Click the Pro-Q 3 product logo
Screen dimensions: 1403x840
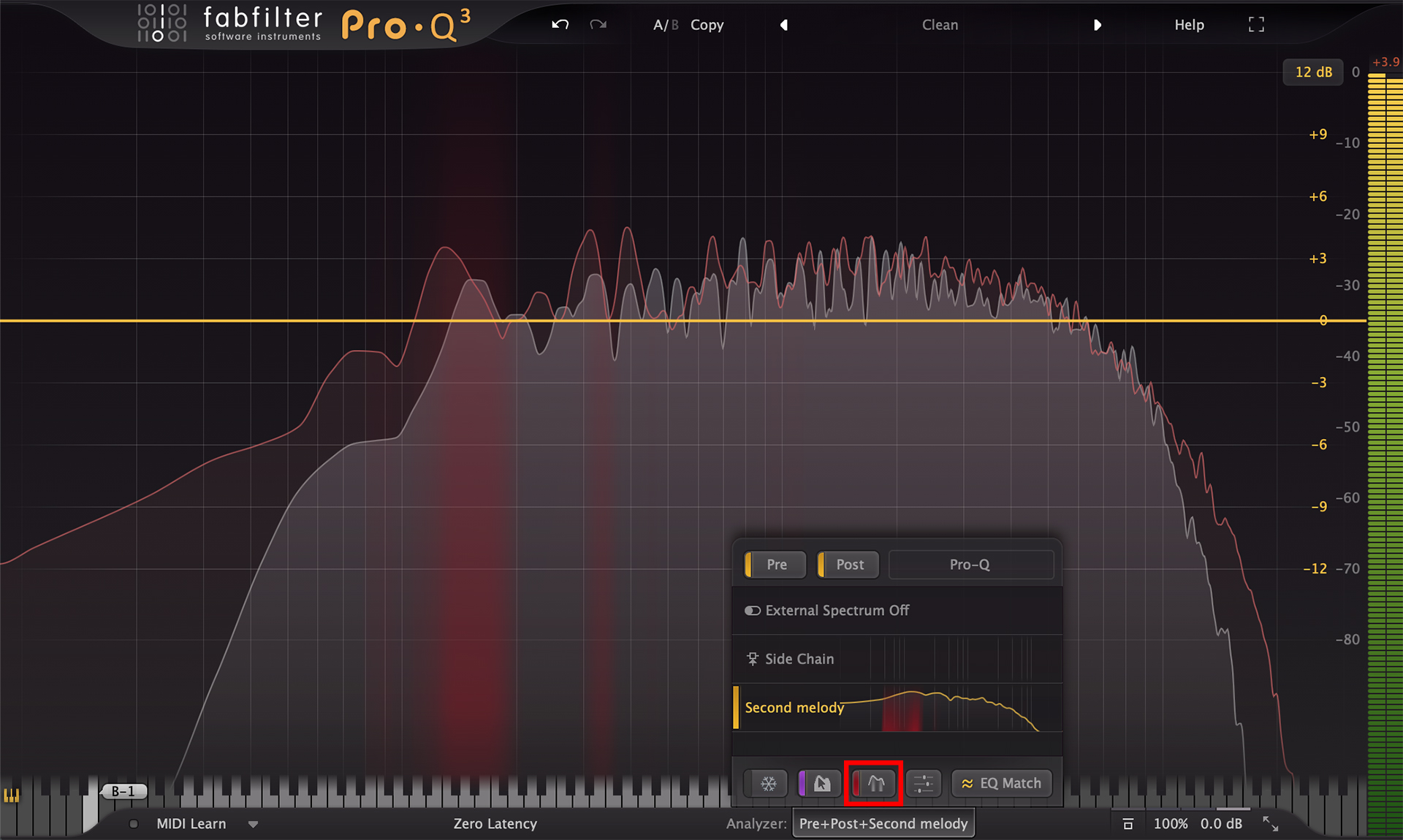point(406,26)
